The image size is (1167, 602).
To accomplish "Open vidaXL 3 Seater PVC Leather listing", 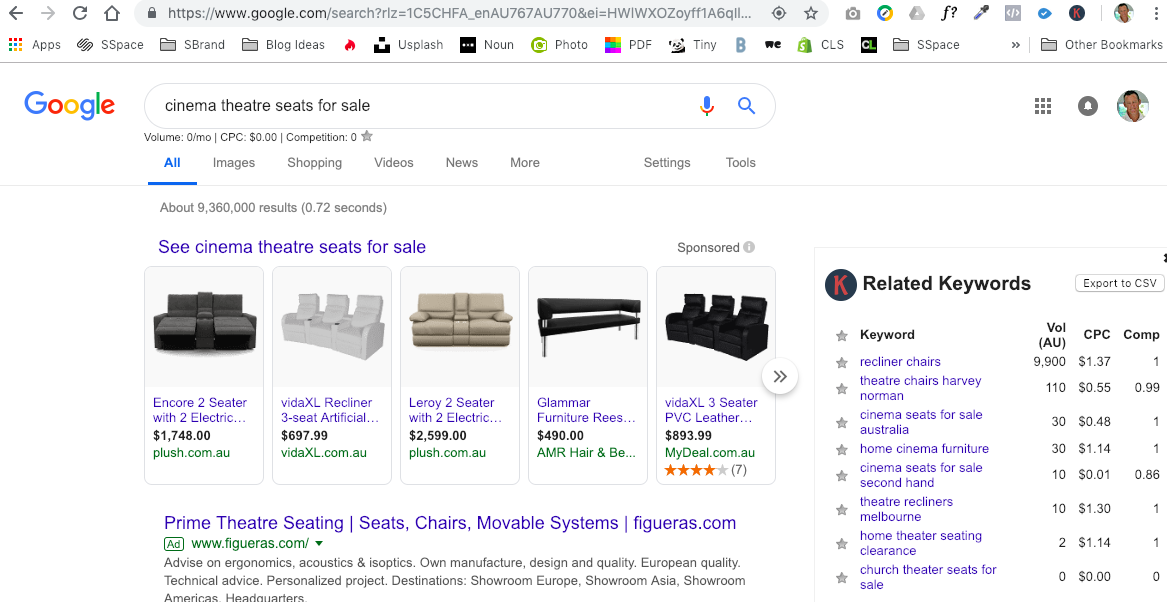I will [x=711, y=410].
